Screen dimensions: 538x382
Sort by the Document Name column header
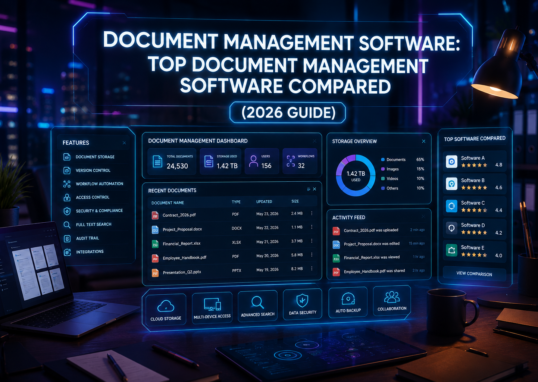(167, 203)
